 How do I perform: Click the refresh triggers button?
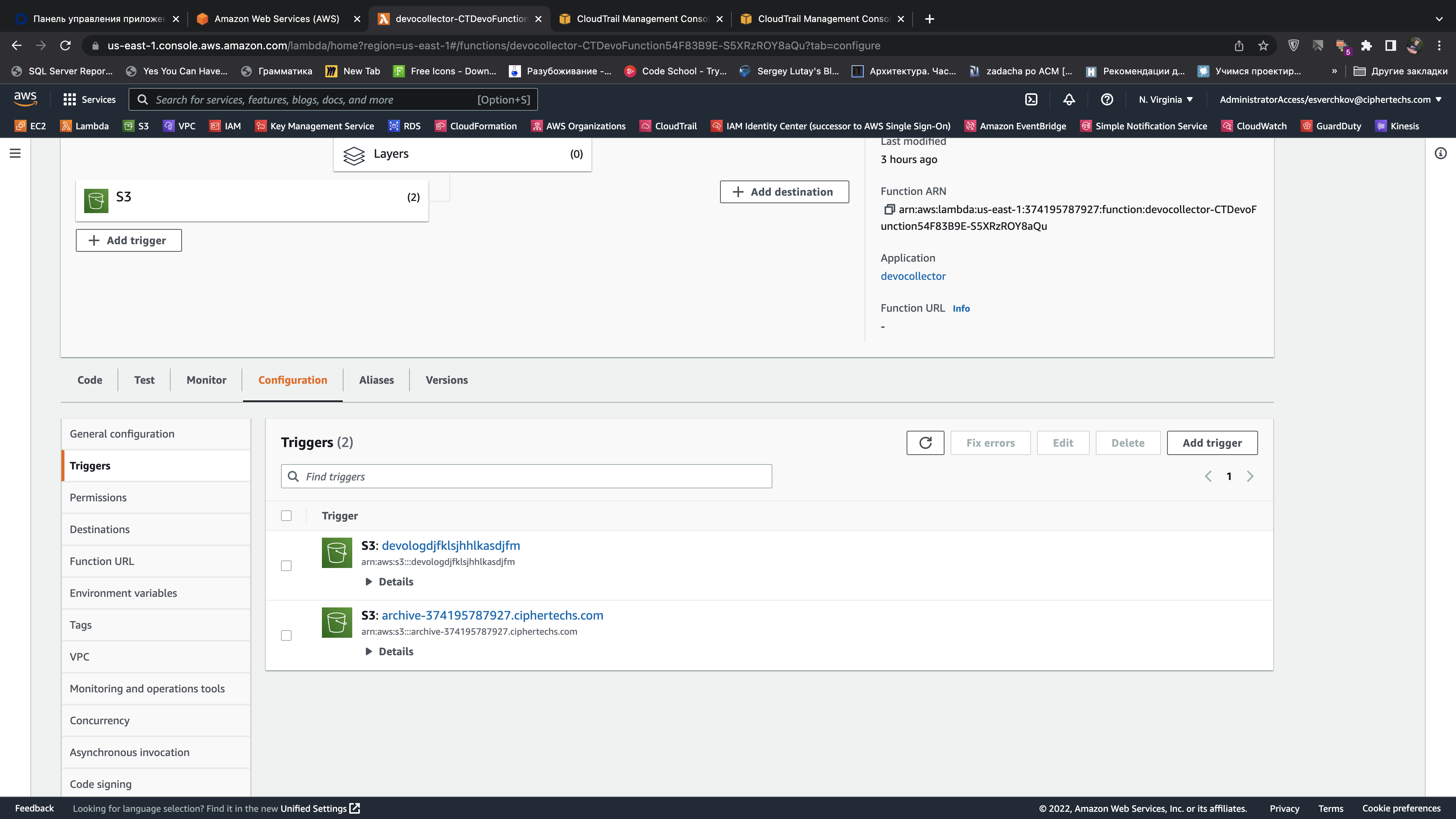coord(925,442)
